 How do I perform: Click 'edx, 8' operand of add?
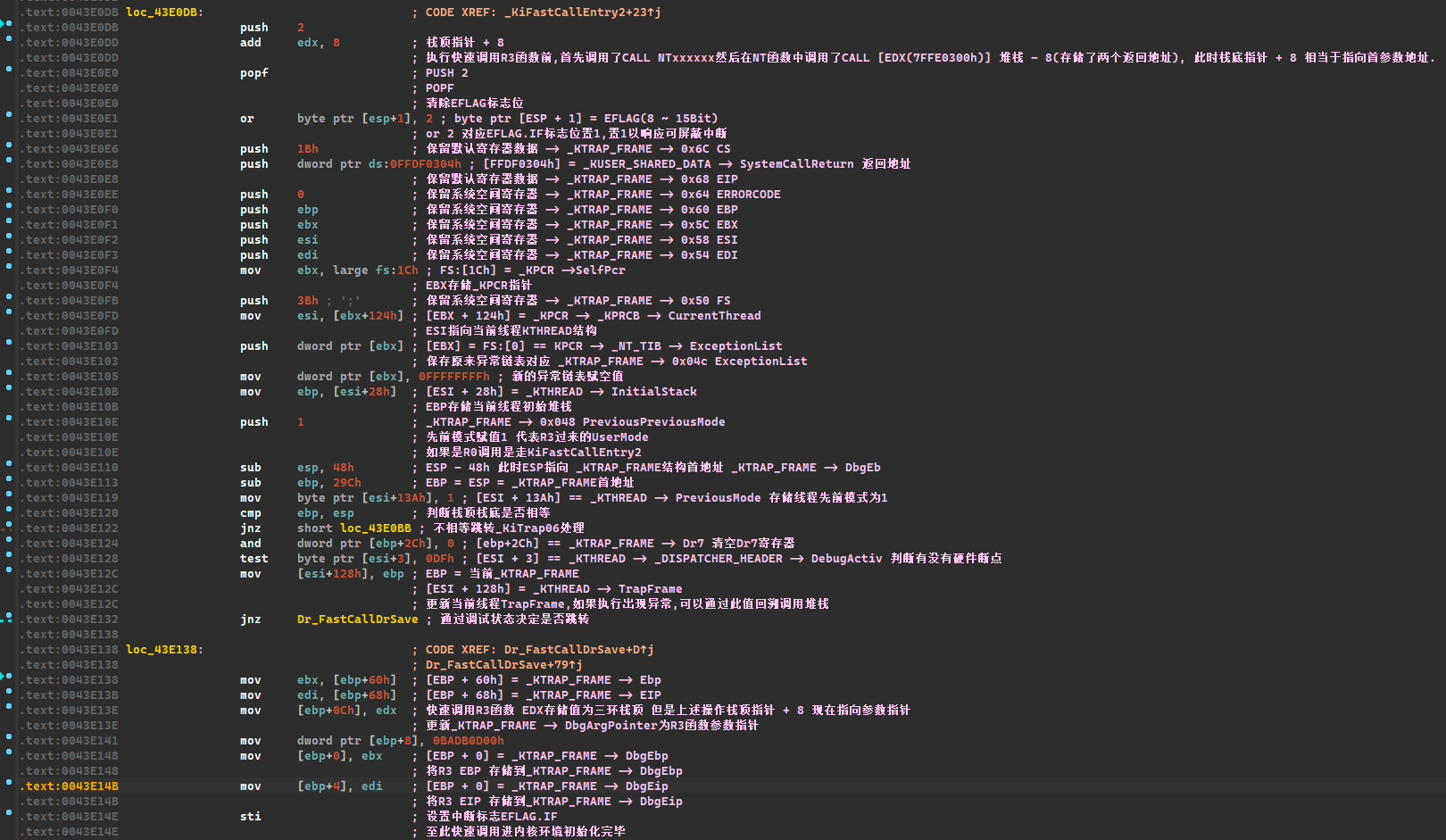coord(319,43)
